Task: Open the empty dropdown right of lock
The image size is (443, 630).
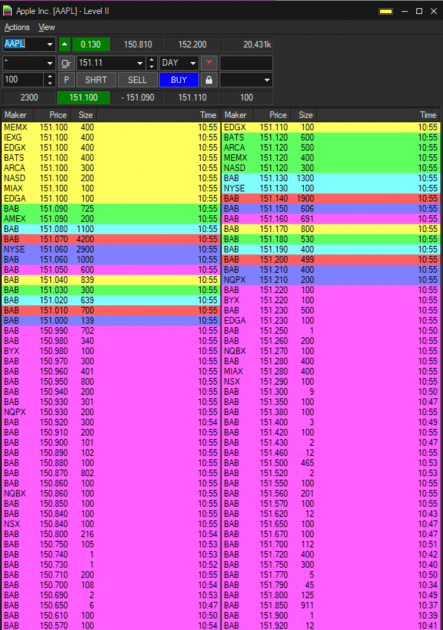Action: (x=246, y=80)
